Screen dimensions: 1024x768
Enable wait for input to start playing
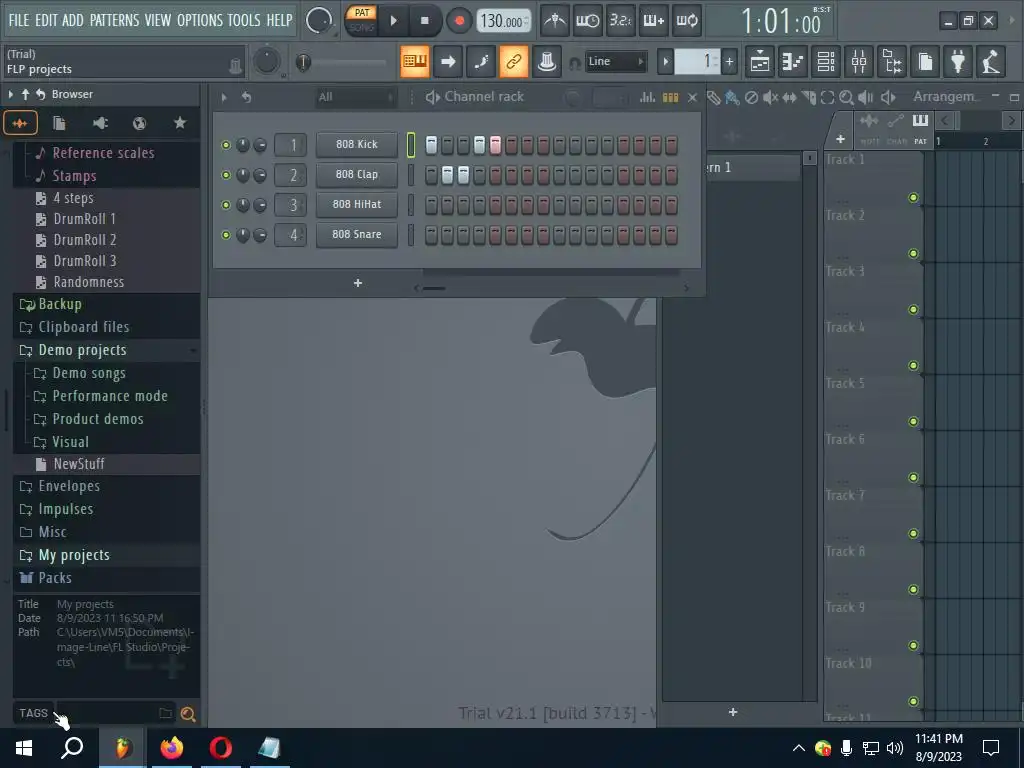point(587,21)
